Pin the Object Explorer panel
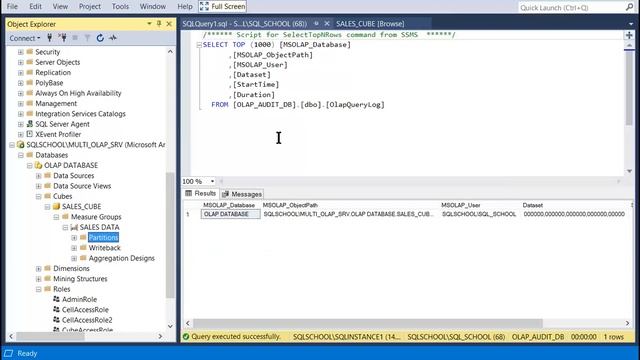640x360 pixels. click(x=159, y=24)
